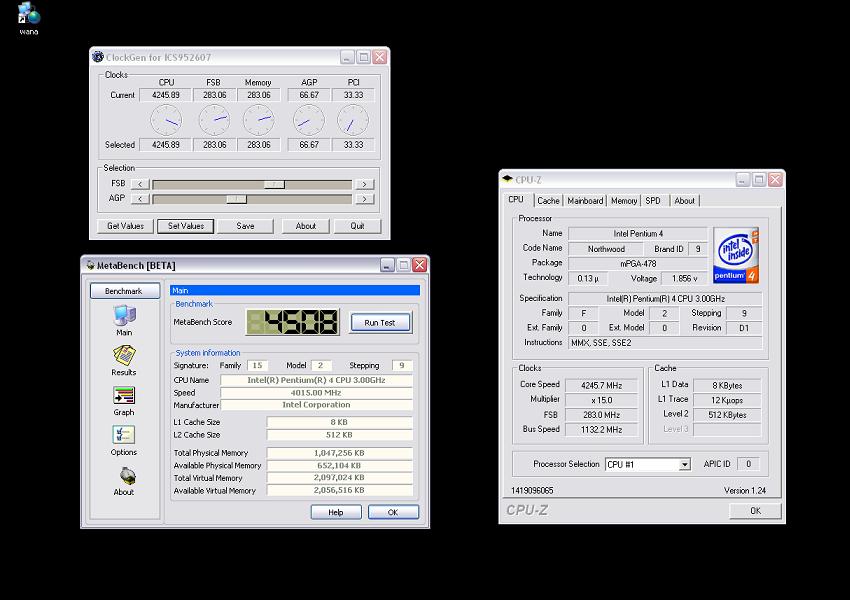Screen dimensions: 850x600
Task: Increase AGP with the right arrow
Action: (x=364, y=199)
